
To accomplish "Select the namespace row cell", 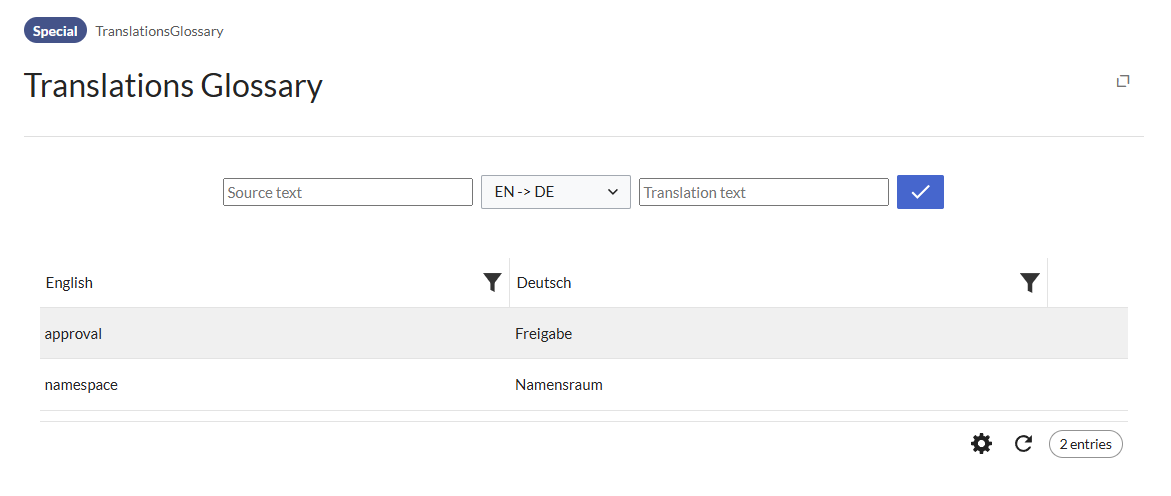I will (81, 385).
